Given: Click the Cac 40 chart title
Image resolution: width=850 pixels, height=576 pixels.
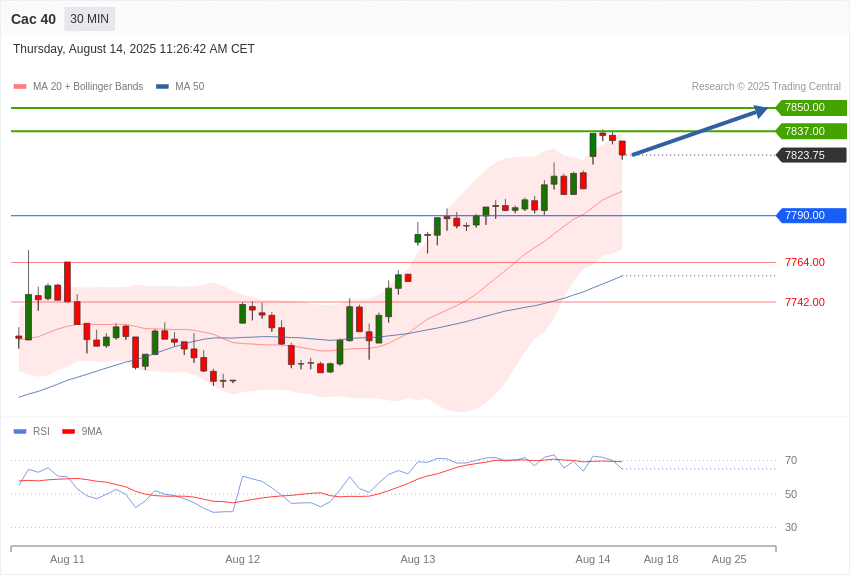Looking at the screenshot, I should (34, 20).
